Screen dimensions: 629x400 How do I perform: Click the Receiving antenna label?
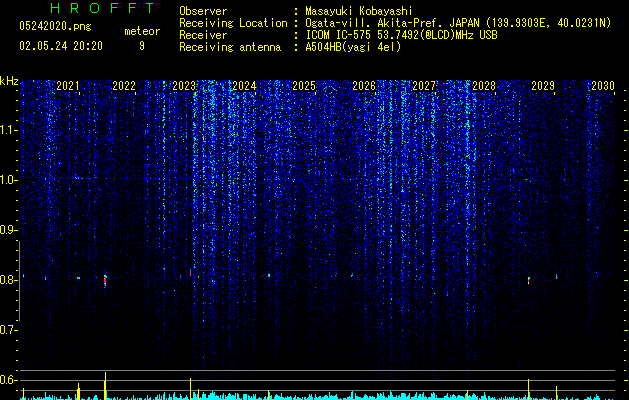pos(230,47)
